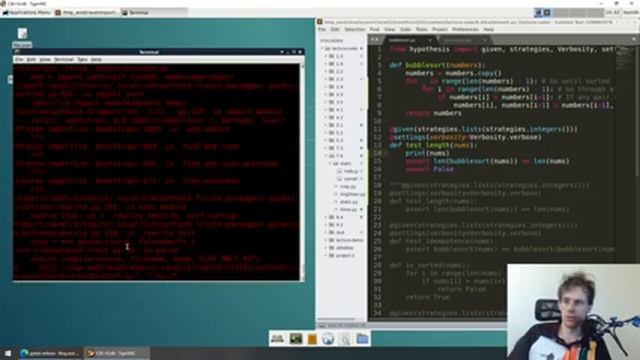
Task: Open Tools menu in Sublime Text
Action: (x=421, y=29)
